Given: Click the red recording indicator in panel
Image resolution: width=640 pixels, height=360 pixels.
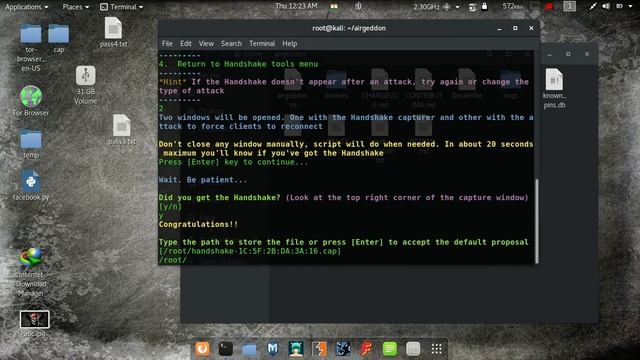Looking at the screenshot, I should [x=549, y=7].
